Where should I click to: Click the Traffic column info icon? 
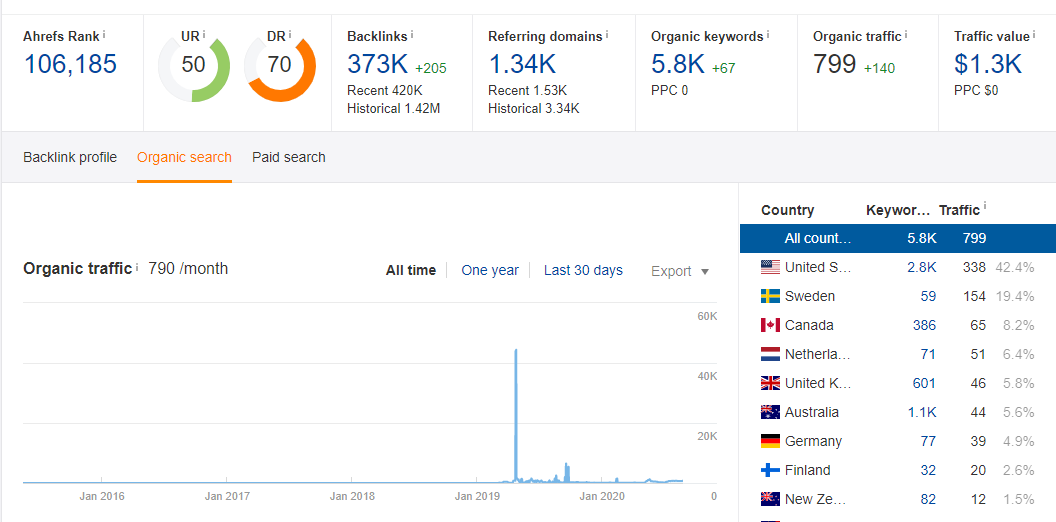[985, 206]
